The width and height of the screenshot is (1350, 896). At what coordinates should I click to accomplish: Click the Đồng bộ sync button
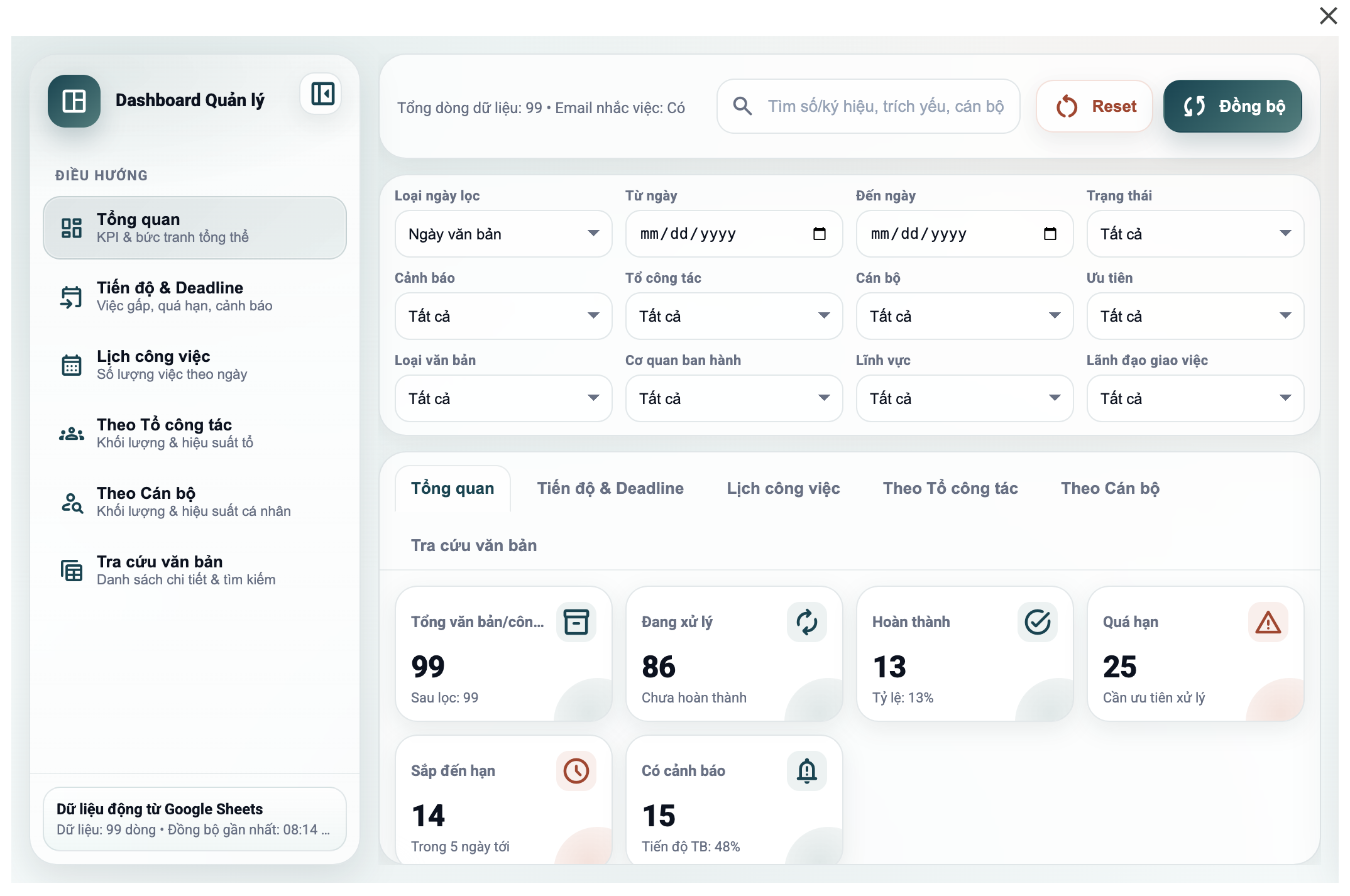pyautogui.click(x=1232, y=106)
